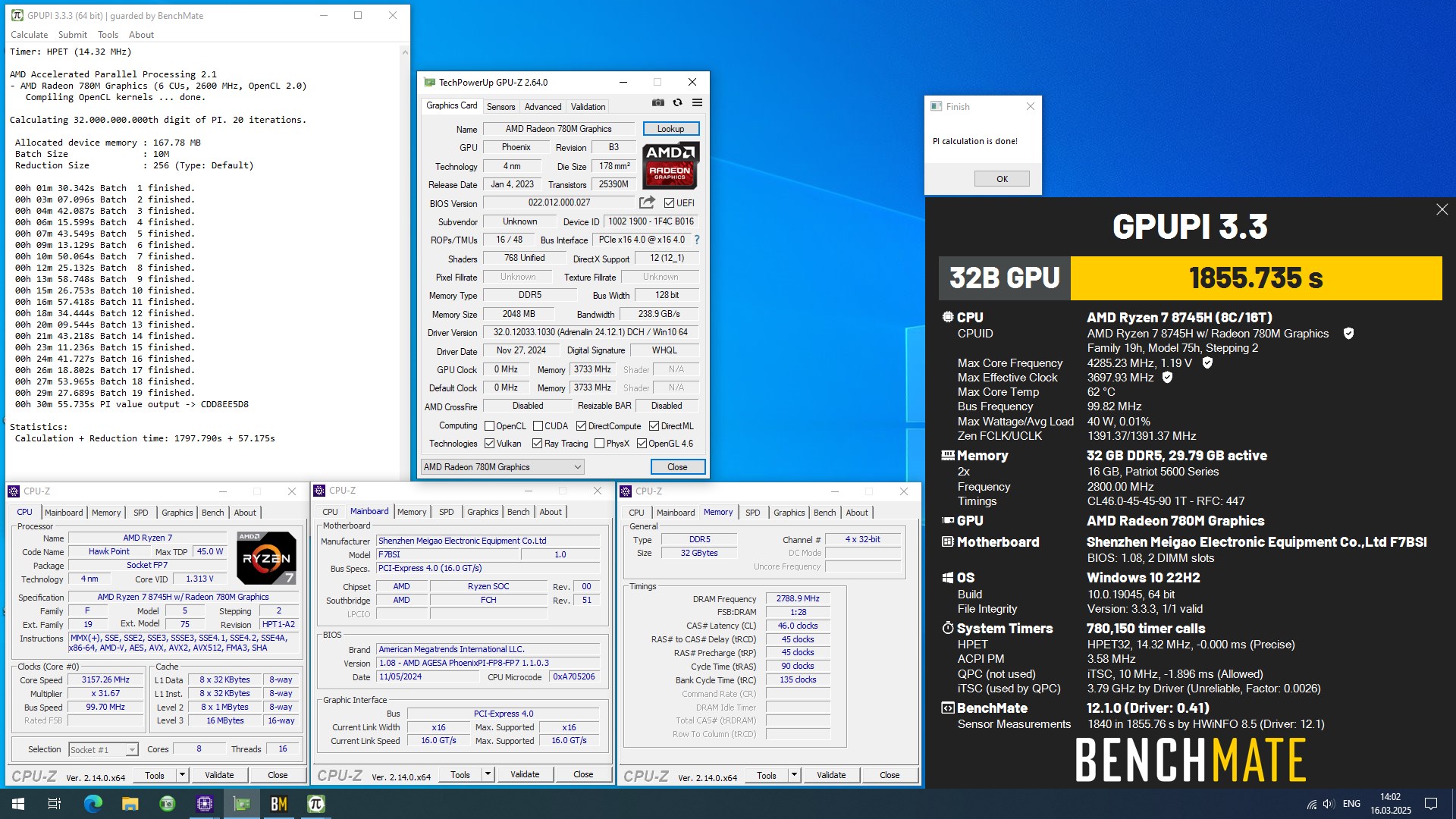Toggle the CUDA computing checkbox
This screenshot has height=819, width=1456.
[538, 426]
